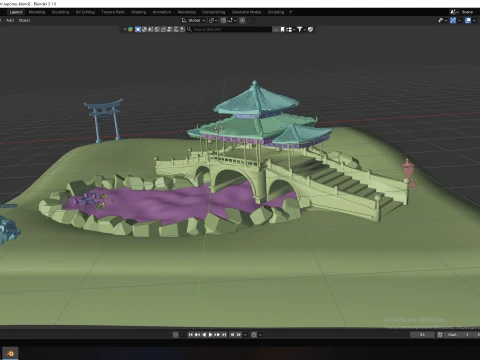Open the Add menu in viewport header
This screenshot has width=480, height=360.
click(x=10, y=20)
